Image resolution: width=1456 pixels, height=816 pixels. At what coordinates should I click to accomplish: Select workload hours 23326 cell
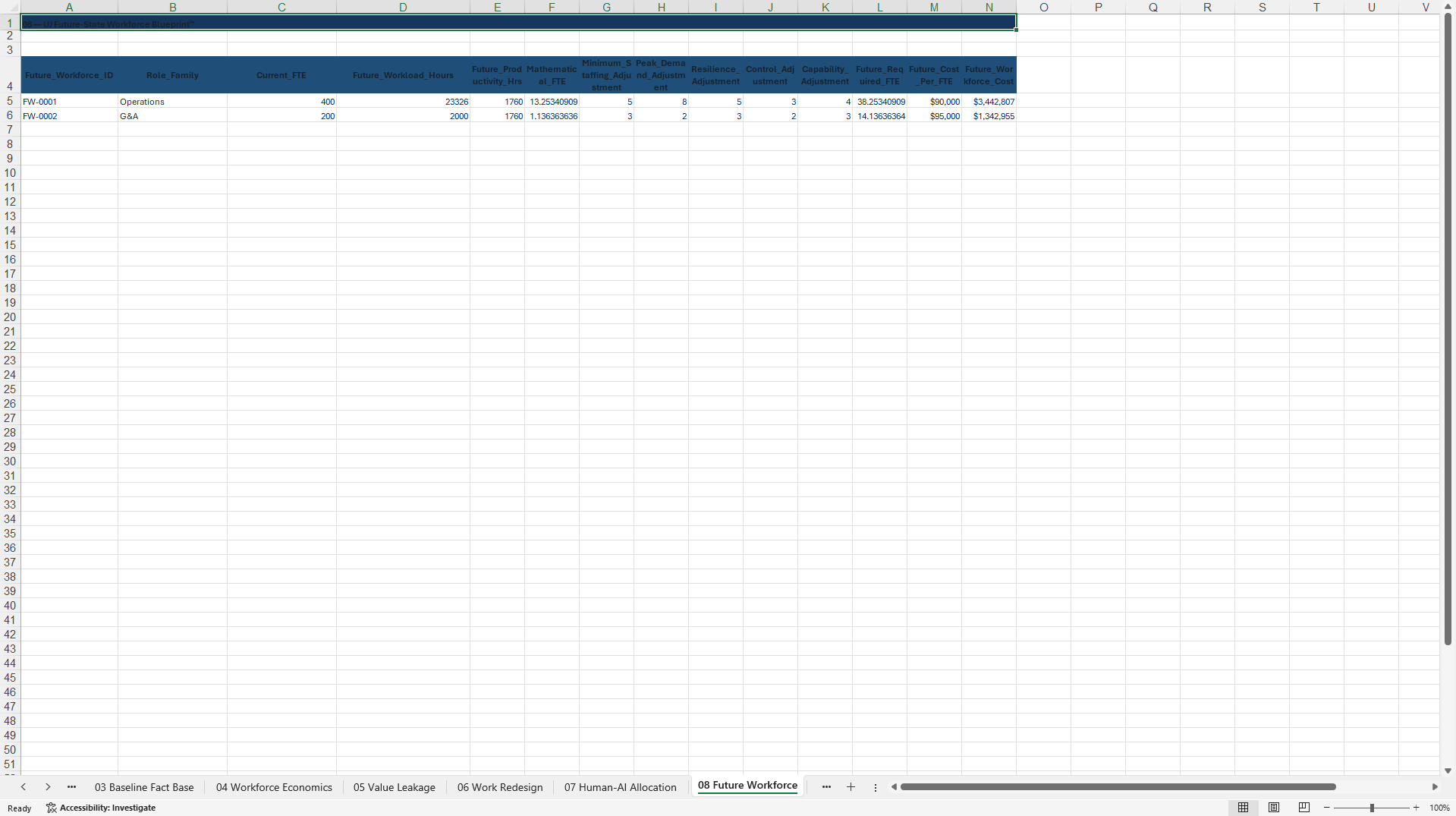[403, 101]
